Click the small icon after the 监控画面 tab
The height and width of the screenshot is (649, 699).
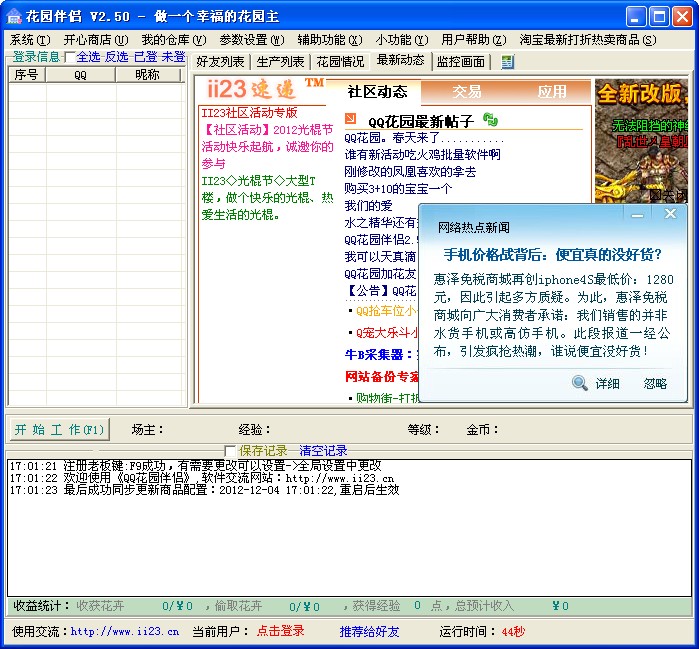[x=508, y=62]
